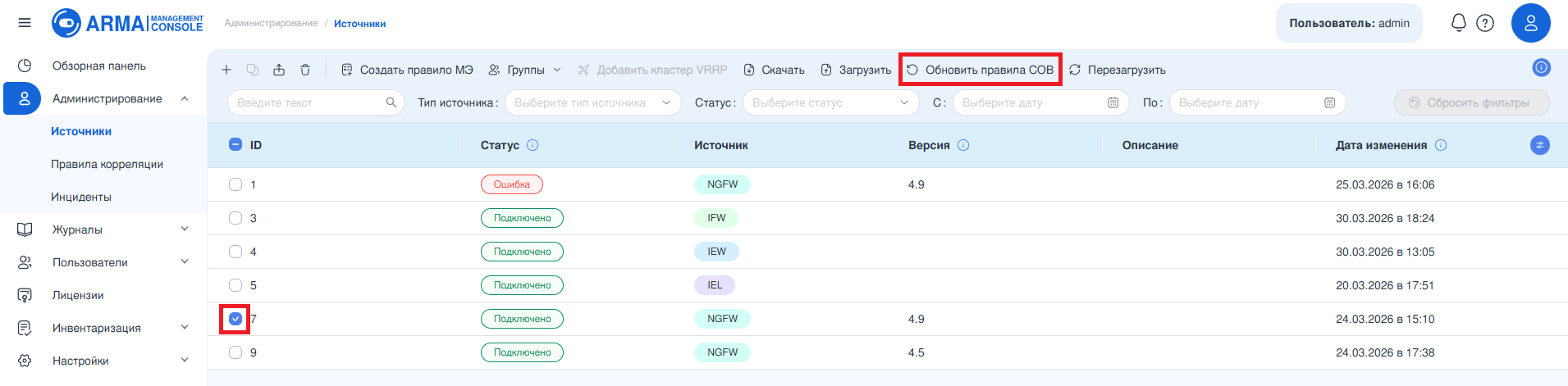Image resolution: width=1568 pixels, height=386 pixels.
Task: Select the checkbox for source ID 5
Action: (x=235, y=285)
